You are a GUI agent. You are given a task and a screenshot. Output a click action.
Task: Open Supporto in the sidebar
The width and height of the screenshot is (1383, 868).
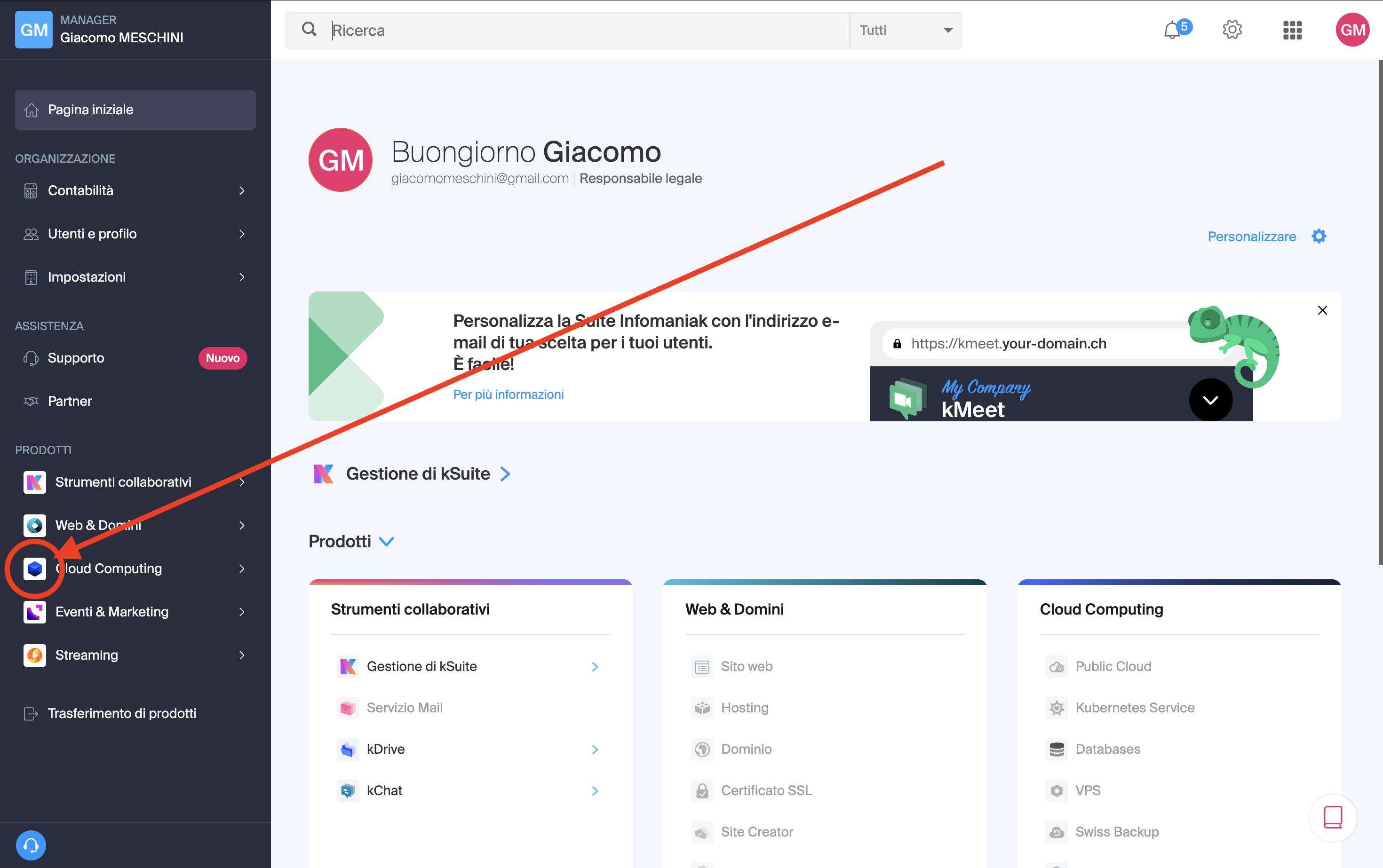[x=135, y=358]
